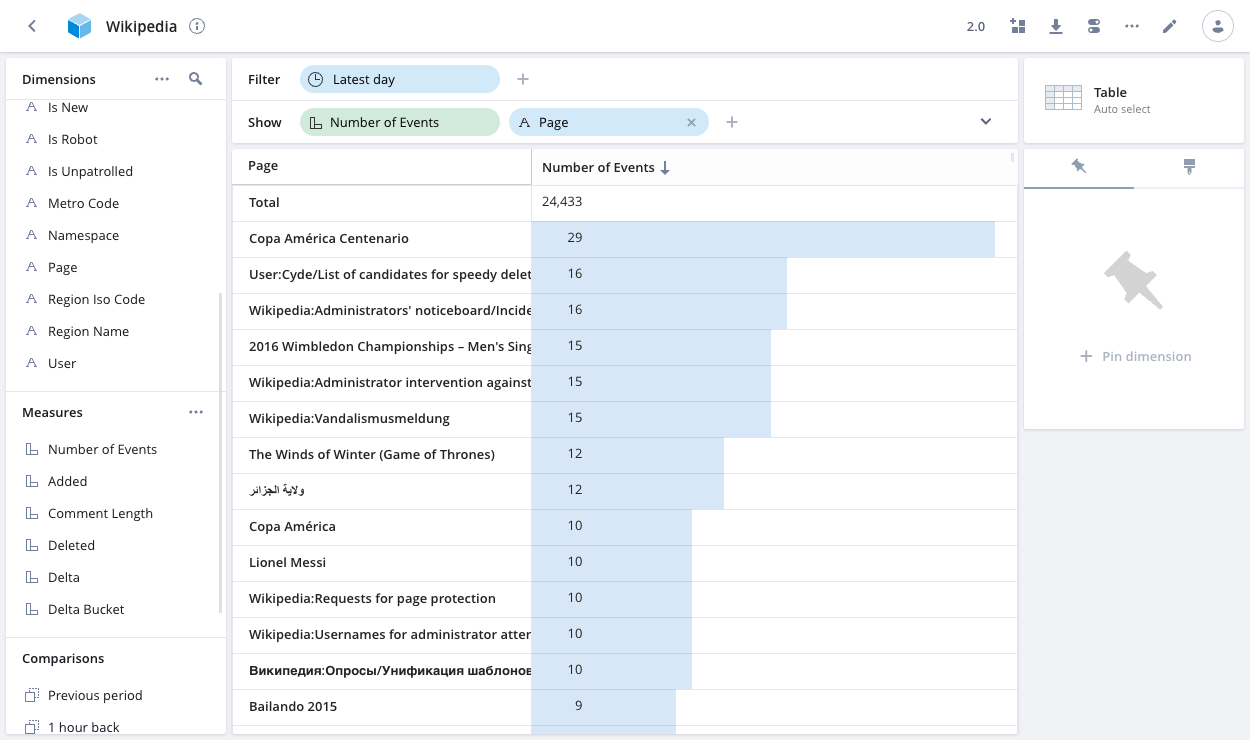Image resolution: width=1250 pixels, height=740 pixels.
Task: Click Pin dimension
Action: 1136,356
